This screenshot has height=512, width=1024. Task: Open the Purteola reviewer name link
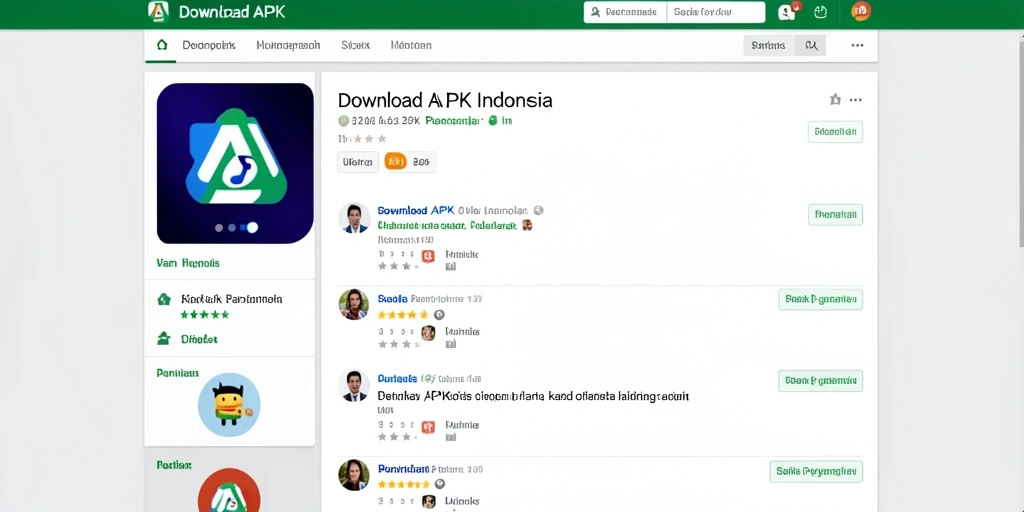[397, 378]
